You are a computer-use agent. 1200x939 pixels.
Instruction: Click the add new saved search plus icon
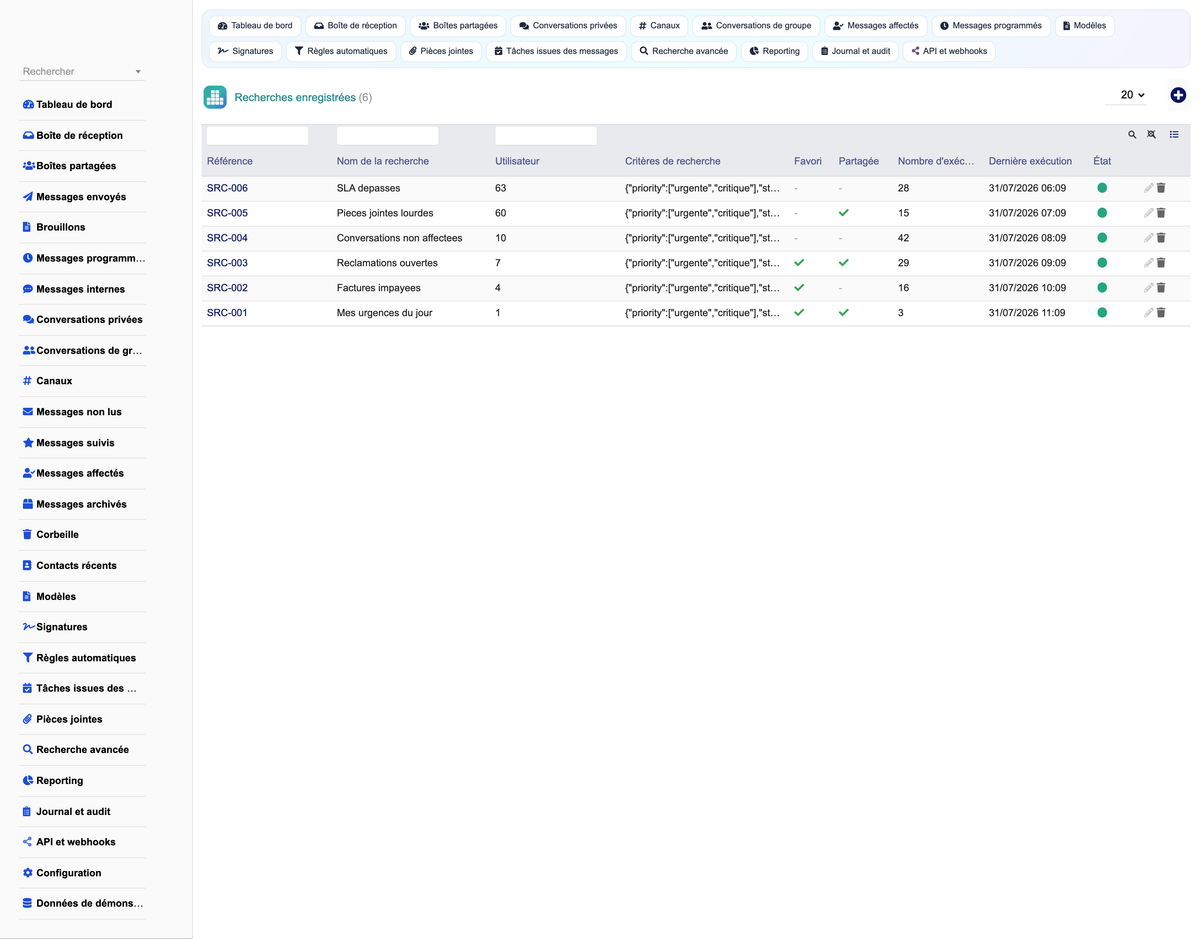(x=1178, y=95)
